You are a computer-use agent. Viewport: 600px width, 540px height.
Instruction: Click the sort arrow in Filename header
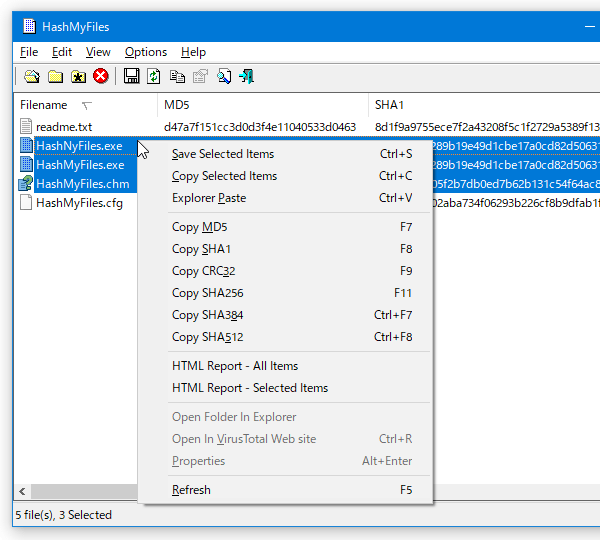coord(87,105)
